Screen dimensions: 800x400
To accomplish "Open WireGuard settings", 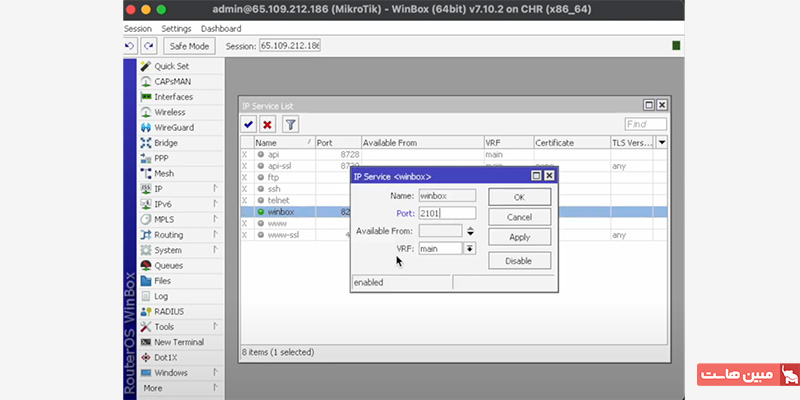I will 181,128.
